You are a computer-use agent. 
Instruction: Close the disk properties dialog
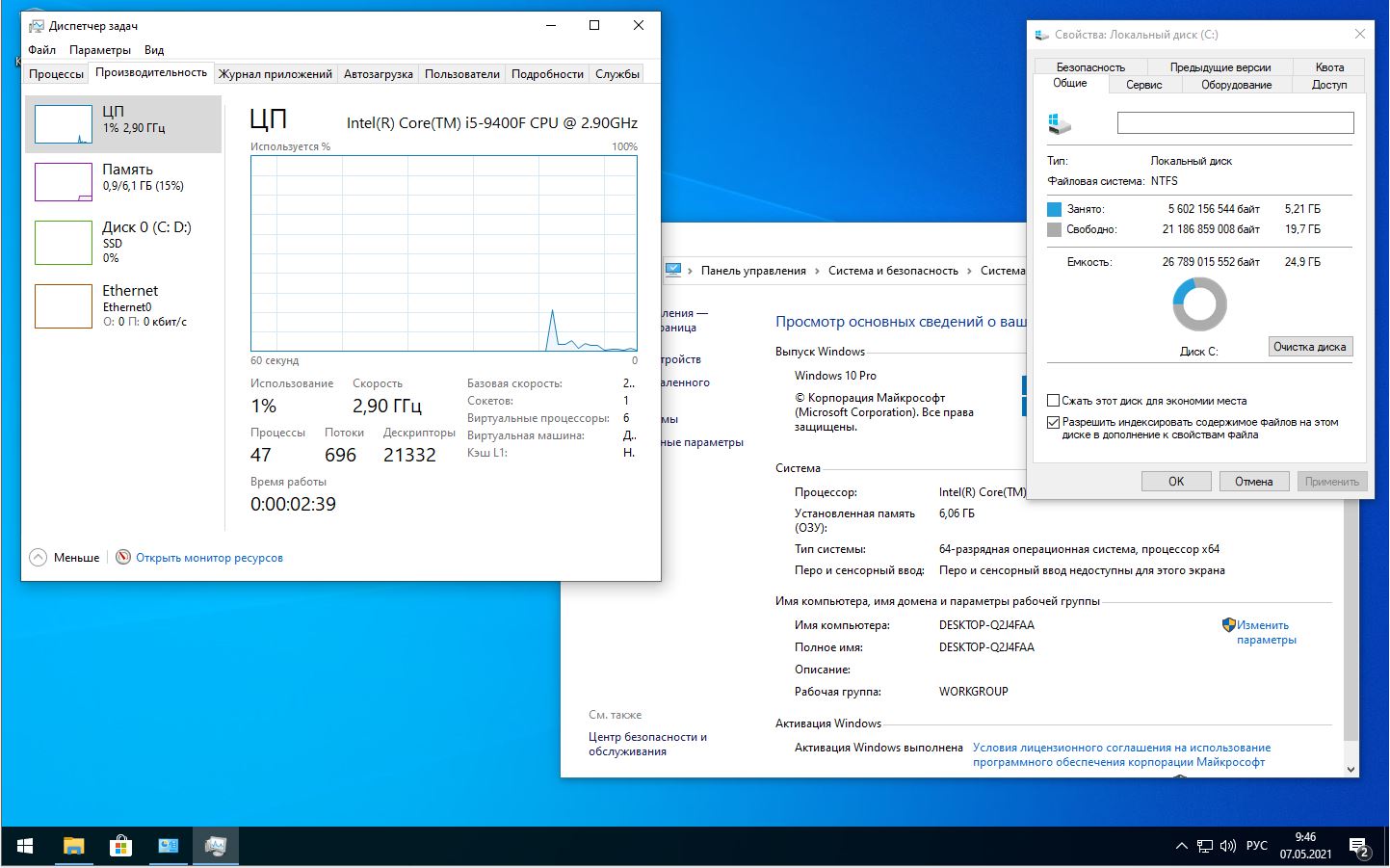1359,34
